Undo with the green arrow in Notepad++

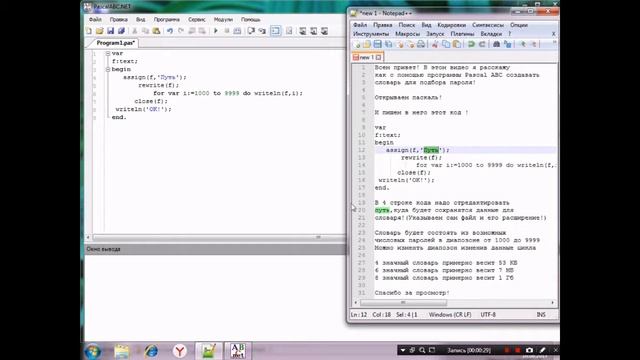pos(471,44)
